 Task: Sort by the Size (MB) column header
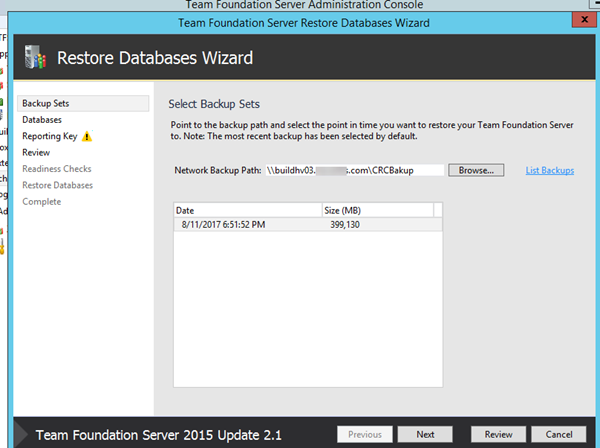(378, 210)
